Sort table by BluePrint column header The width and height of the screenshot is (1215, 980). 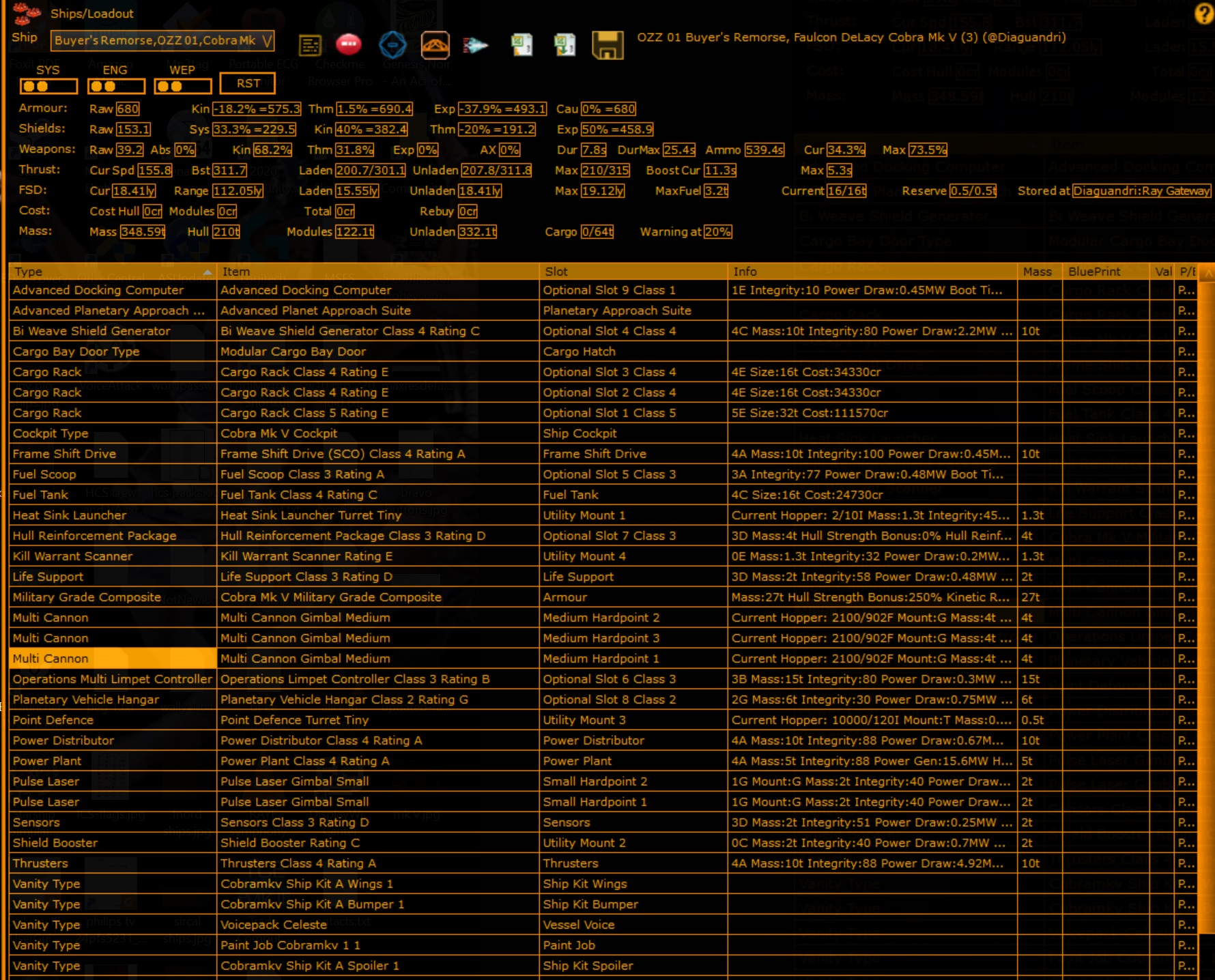coord(1106,272)
